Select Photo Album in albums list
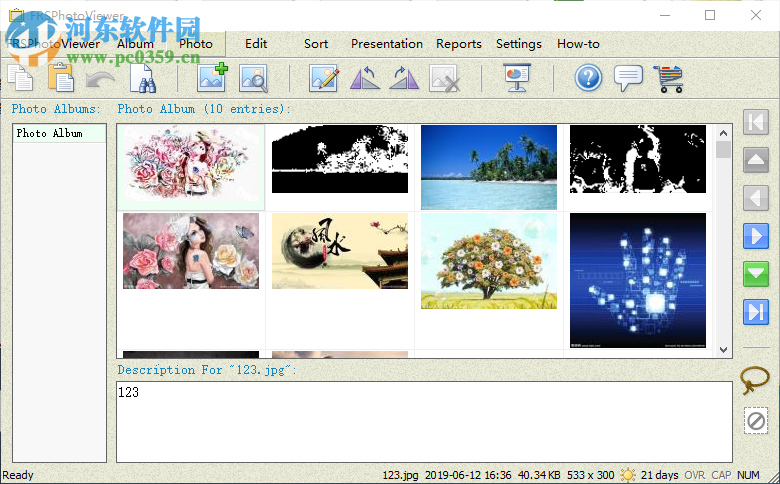This screenshot has width=780, height=484. [x=59, y=133]
